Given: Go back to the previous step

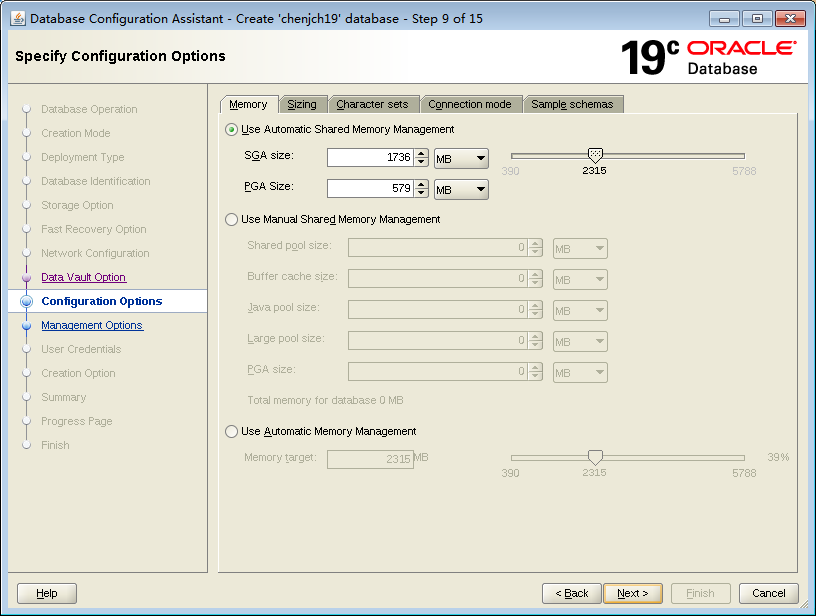Looking at the screenshot, I should pyautogui.click(x=572, y=593).
